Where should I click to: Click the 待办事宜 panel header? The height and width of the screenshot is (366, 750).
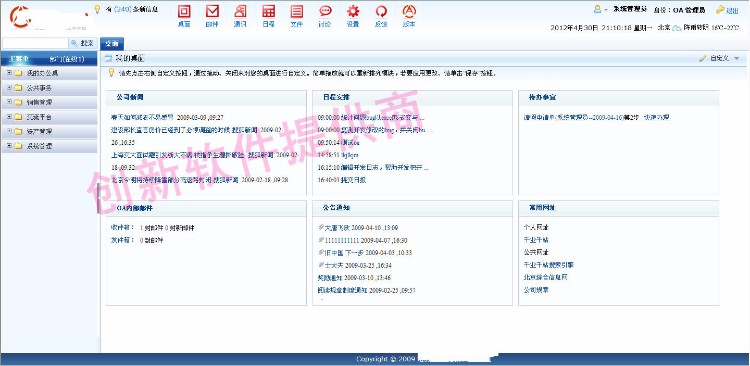pos(618,97)
